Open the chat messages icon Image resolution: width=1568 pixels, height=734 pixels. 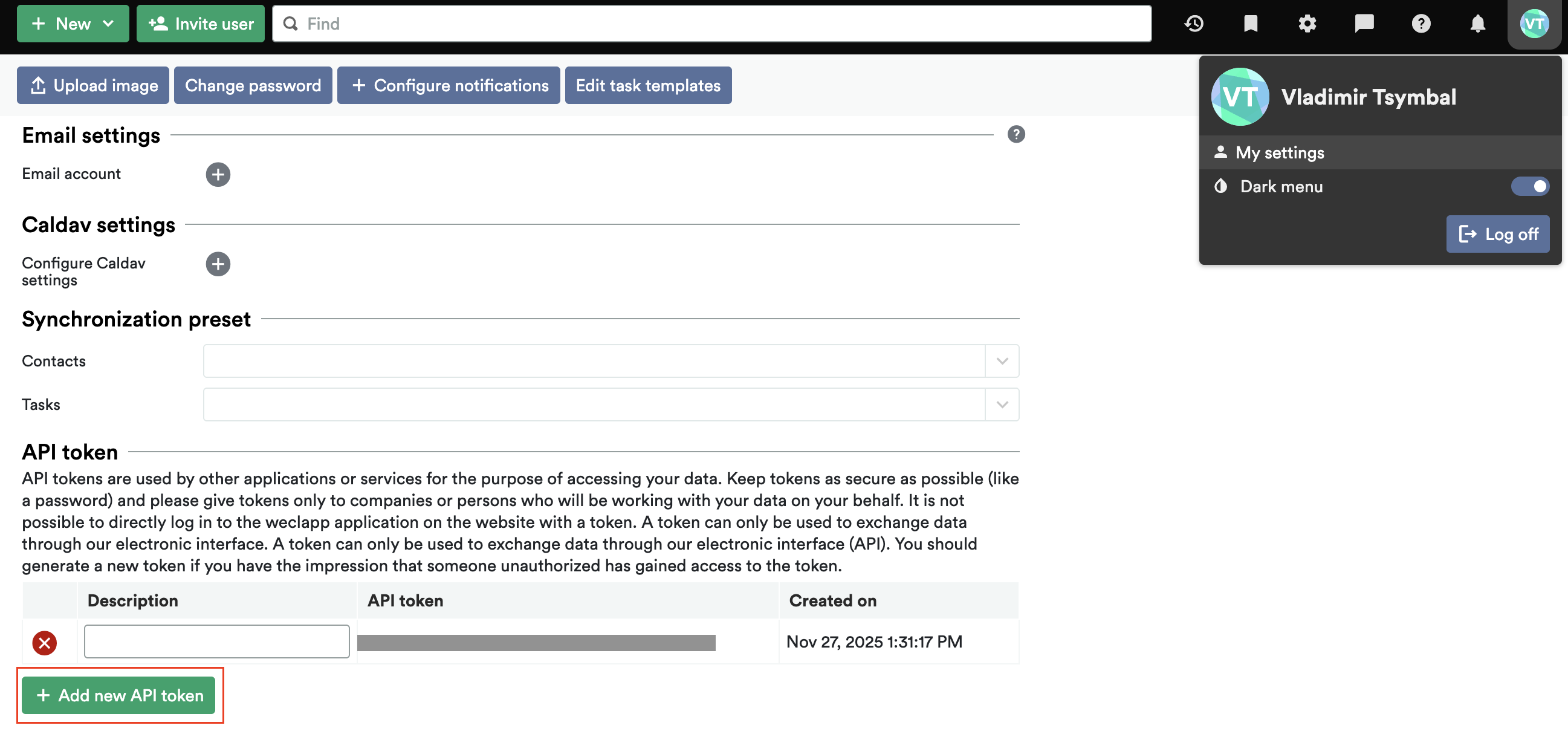(x=1363, y=24)
